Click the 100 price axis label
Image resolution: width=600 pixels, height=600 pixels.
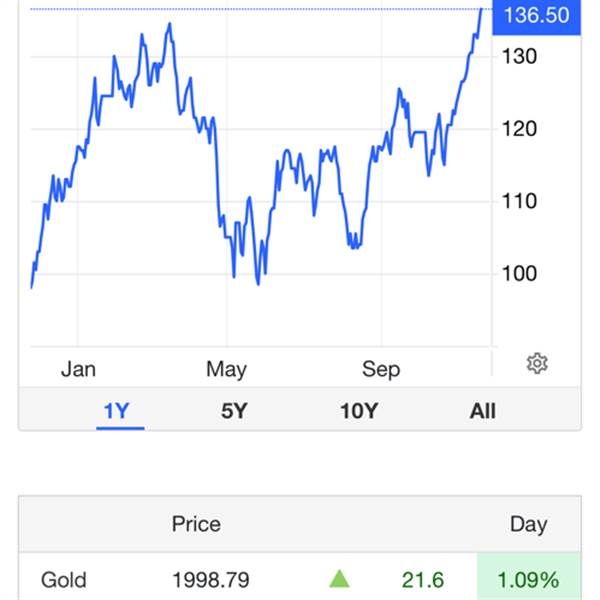(x=519, y=274)
